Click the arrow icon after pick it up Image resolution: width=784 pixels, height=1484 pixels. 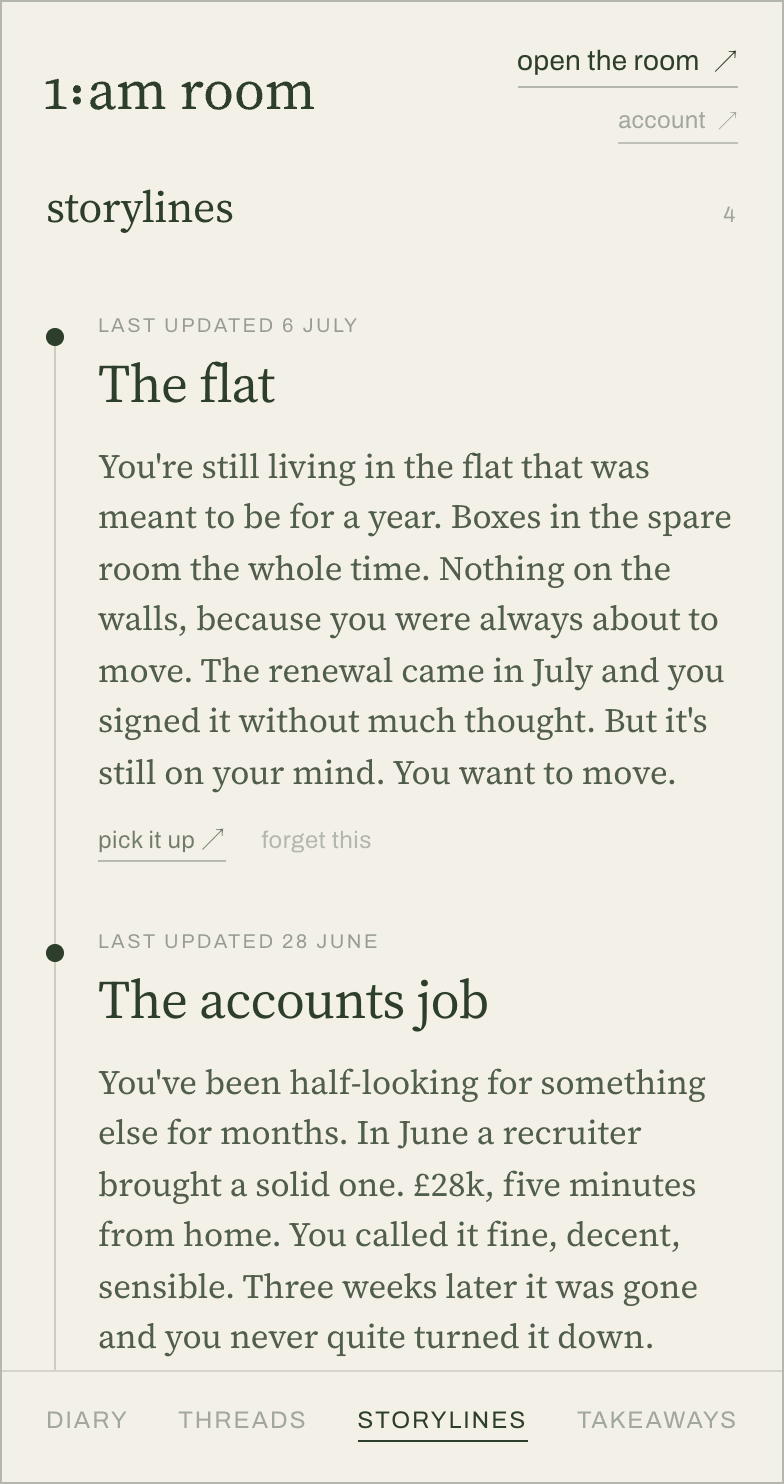[x=213, y=840]
